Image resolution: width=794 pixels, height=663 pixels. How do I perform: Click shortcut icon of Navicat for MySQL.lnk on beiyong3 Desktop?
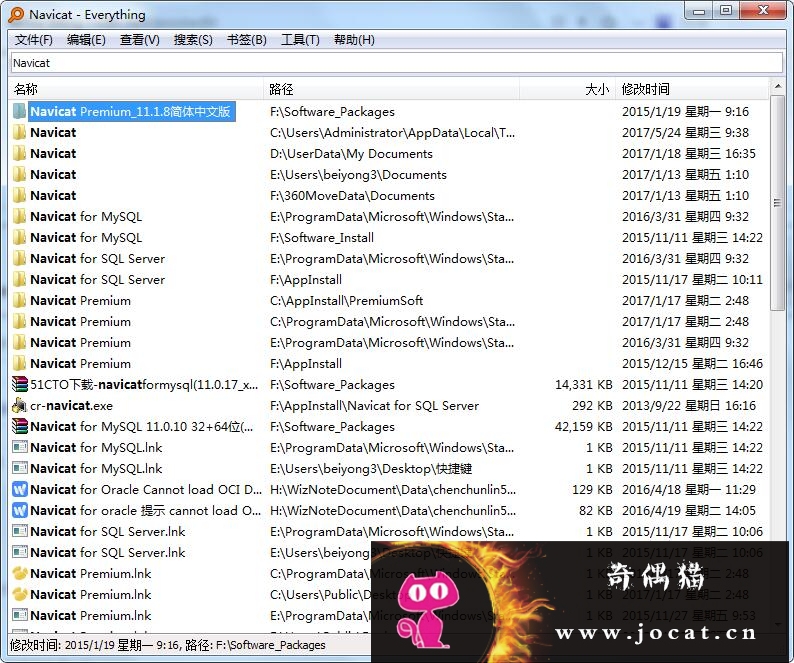pyautogui.click(x=19, y=469)
